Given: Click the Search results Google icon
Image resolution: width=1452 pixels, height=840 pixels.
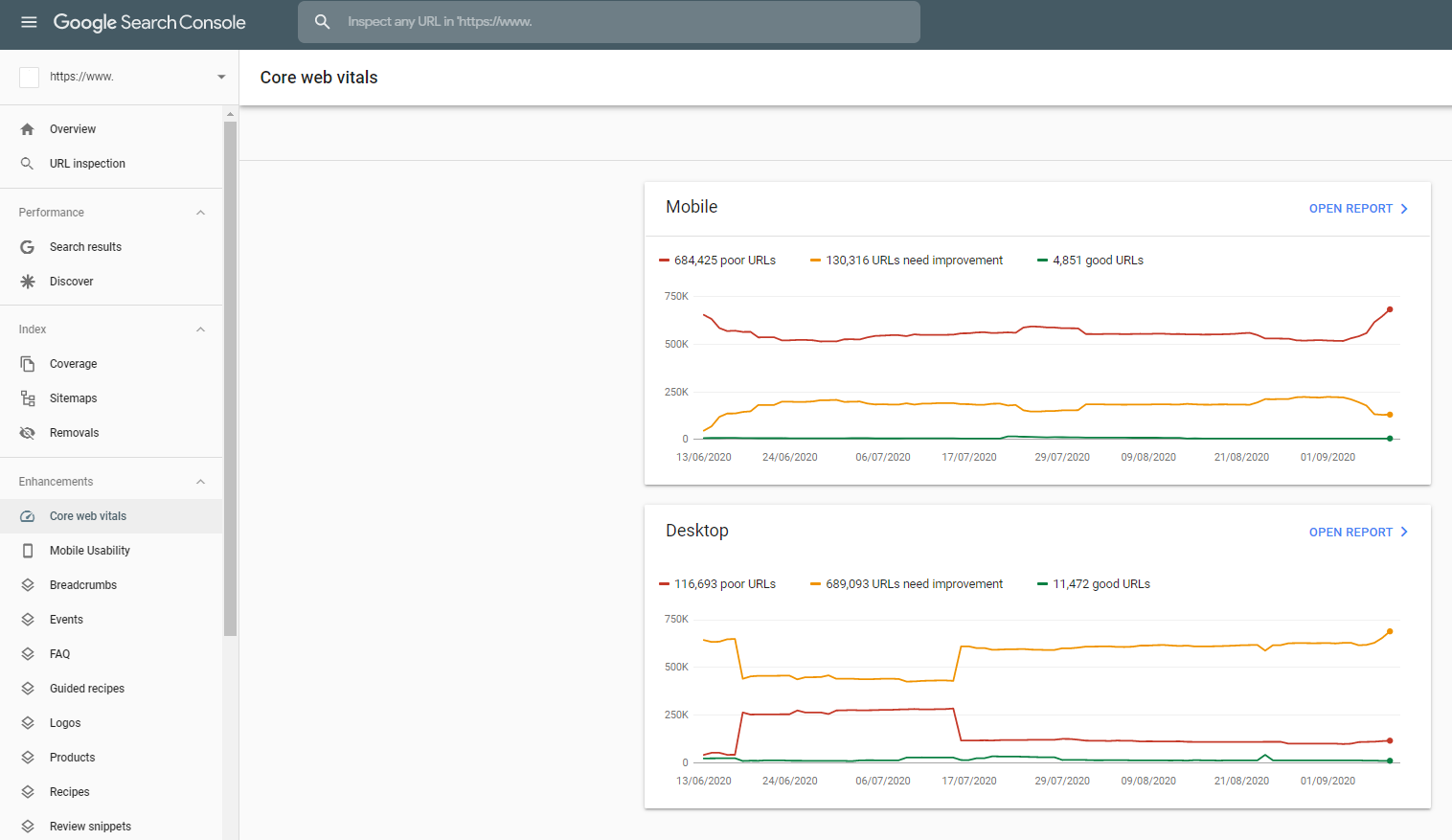Looking at the screenshot, I should tap(28, 247).
